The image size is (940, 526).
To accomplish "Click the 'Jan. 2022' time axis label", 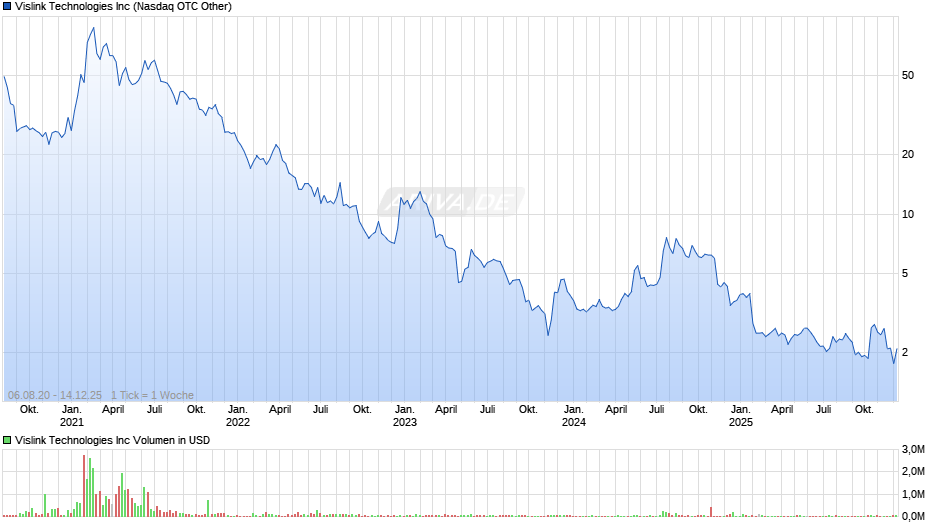I will (237, 416).
